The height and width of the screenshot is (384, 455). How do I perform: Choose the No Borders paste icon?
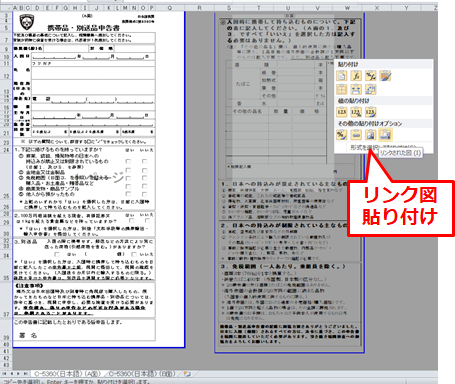[342, 89]
